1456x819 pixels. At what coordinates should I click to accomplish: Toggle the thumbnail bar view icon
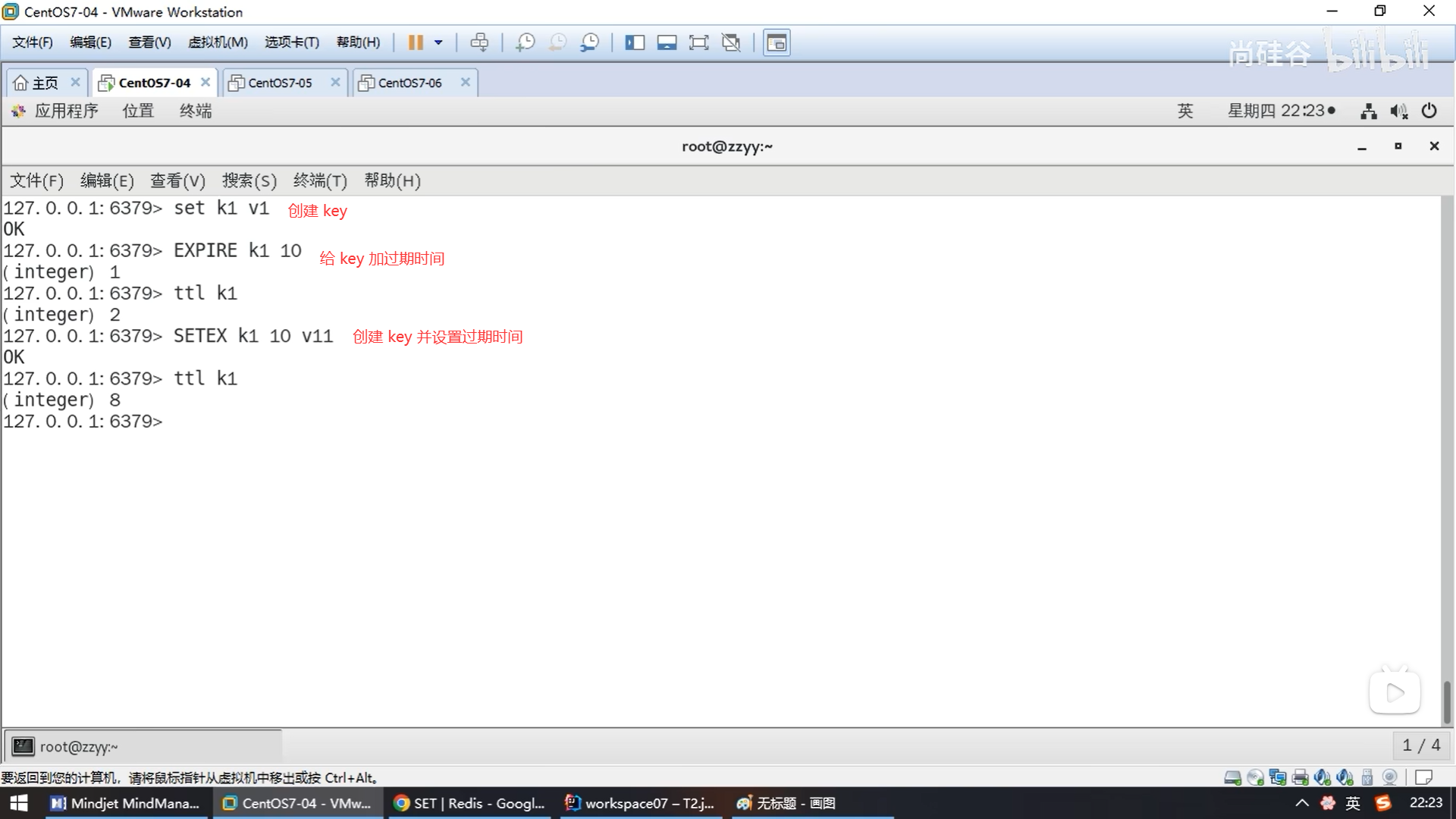pos(667,42)
